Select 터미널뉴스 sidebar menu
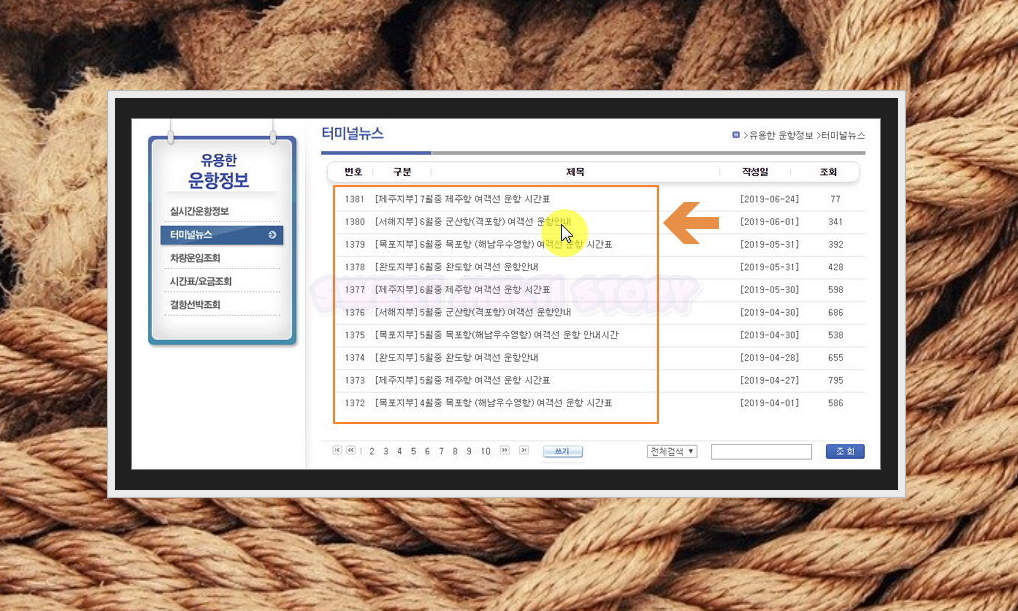Screen dimensions: 1018x611 [221, 235]
